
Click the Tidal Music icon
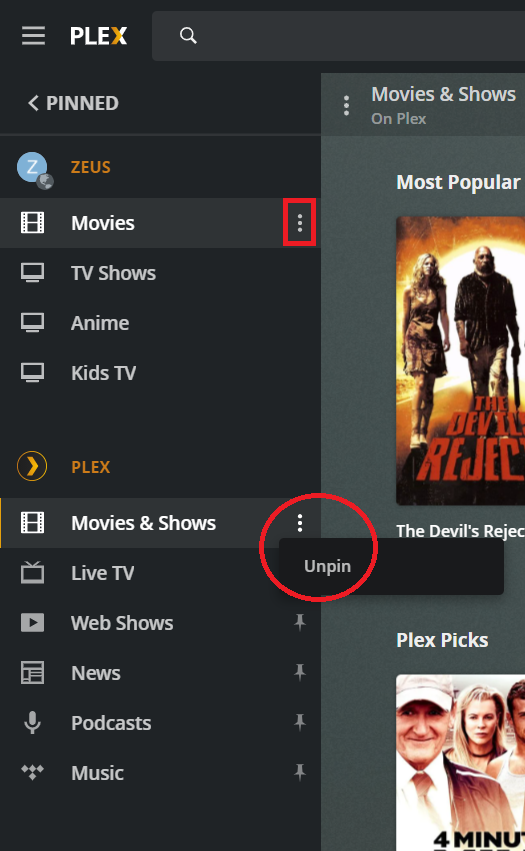pos(32,772)
